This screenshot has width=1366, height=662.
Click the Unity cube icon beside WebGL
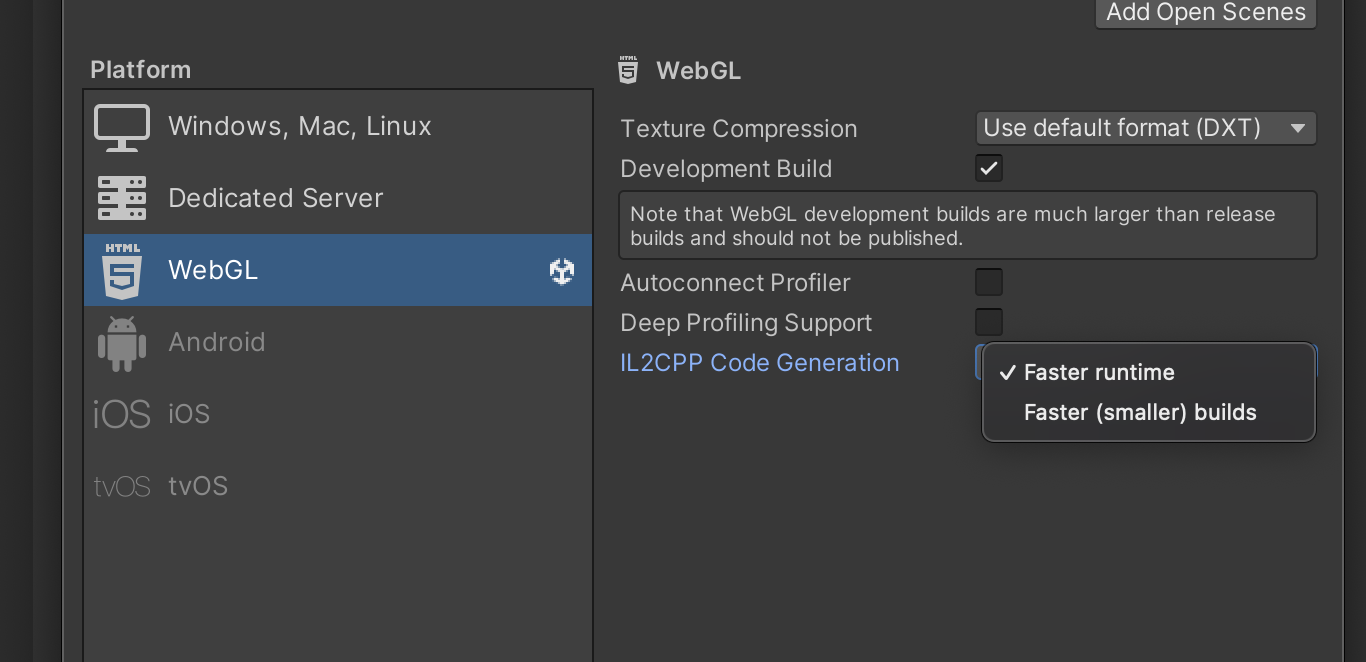(x=561, y=270)
